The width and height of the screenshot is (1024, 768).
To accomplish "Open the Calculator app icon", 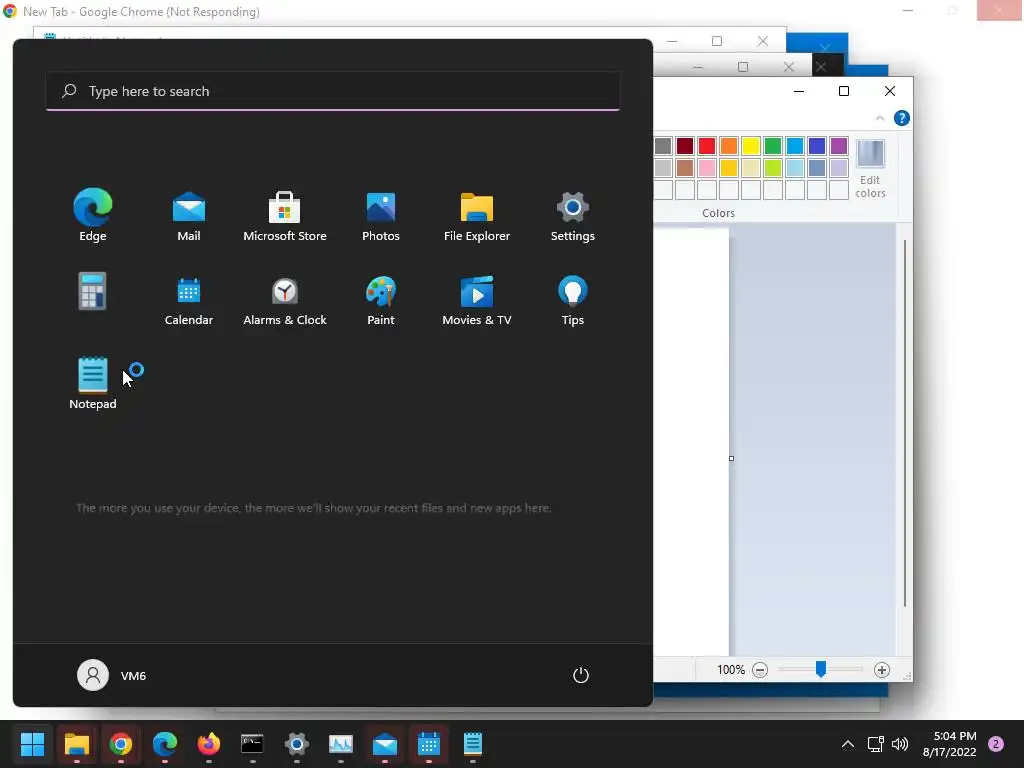I will pyautogui.click(x=93, y=291).
